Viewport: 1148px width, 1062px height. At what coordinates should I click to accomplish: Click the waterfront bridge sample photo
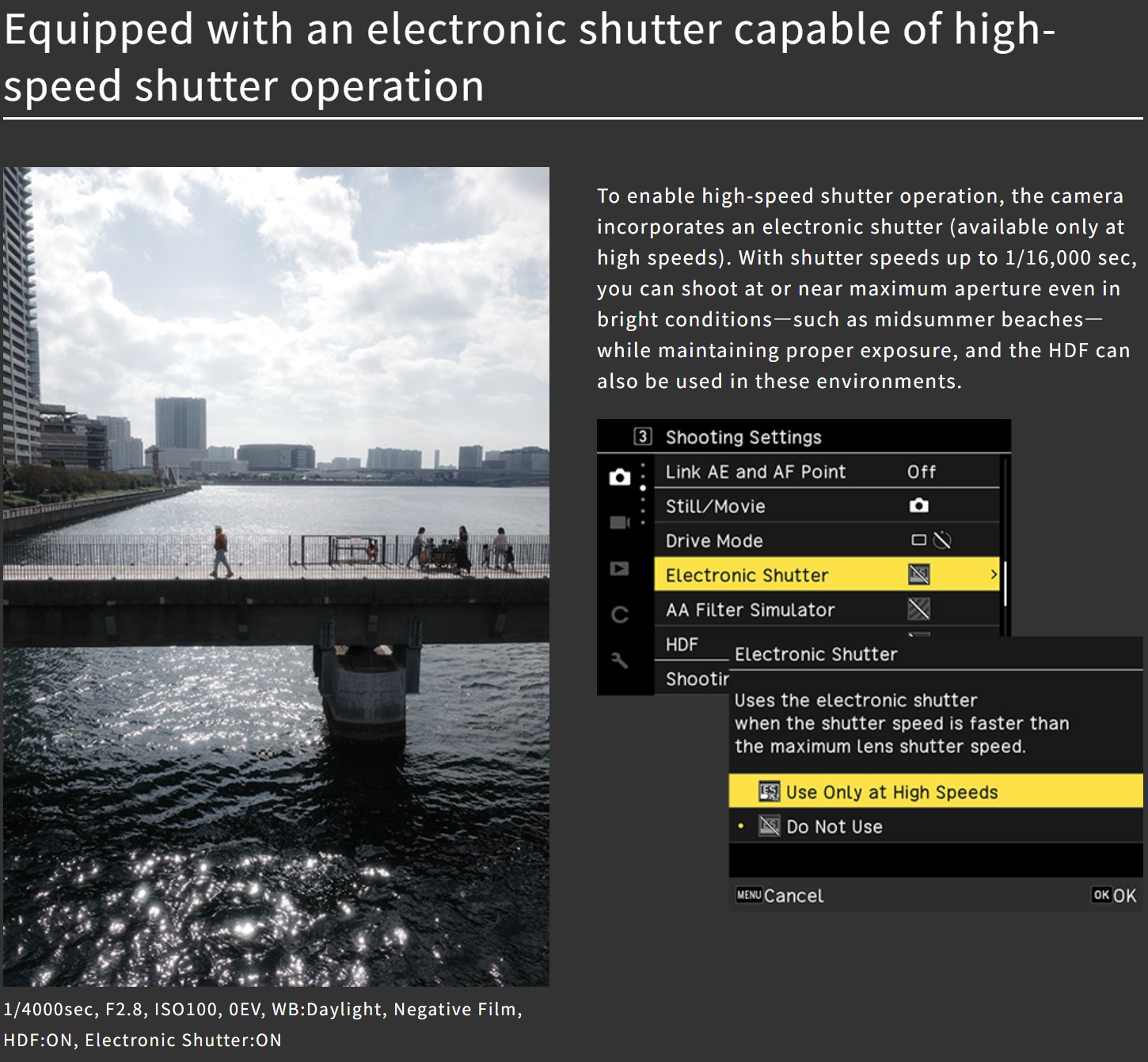[x=276, y=577]
